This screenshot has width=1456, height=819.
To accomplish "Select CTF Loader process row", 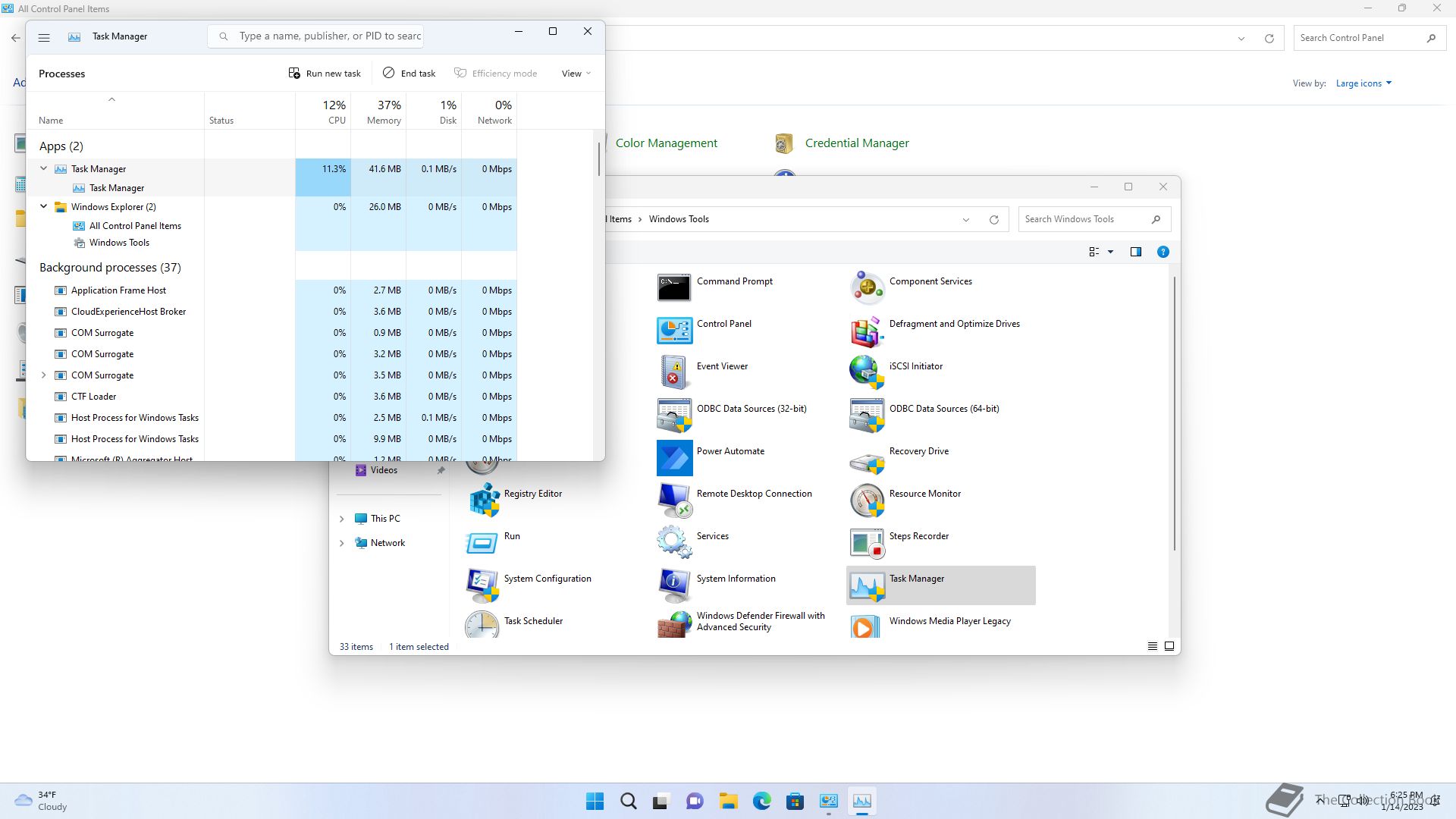I will [271, 397].
